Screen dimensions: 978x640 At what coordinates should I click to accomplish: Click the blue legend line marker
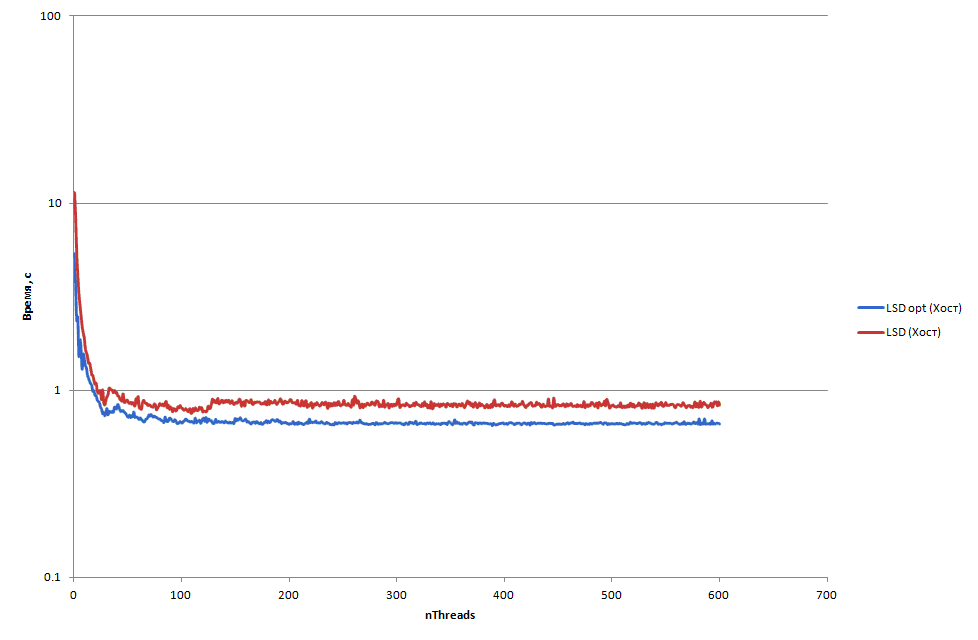(871, 308)
